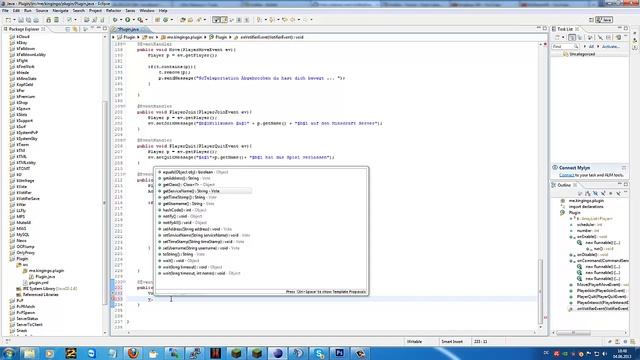Click the New Java Class icon
The width and height of the screenshot is (640, 360).
tap(166, 20)
